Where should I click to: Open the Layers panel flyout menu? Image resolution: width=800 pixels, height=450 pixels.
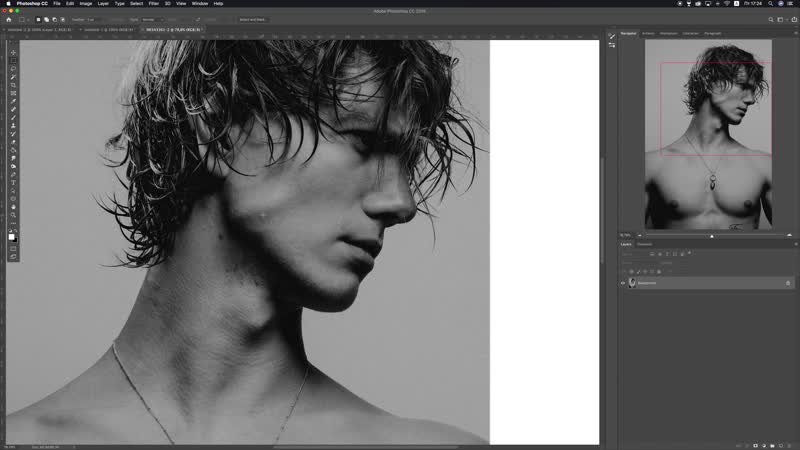coord(794,244)
